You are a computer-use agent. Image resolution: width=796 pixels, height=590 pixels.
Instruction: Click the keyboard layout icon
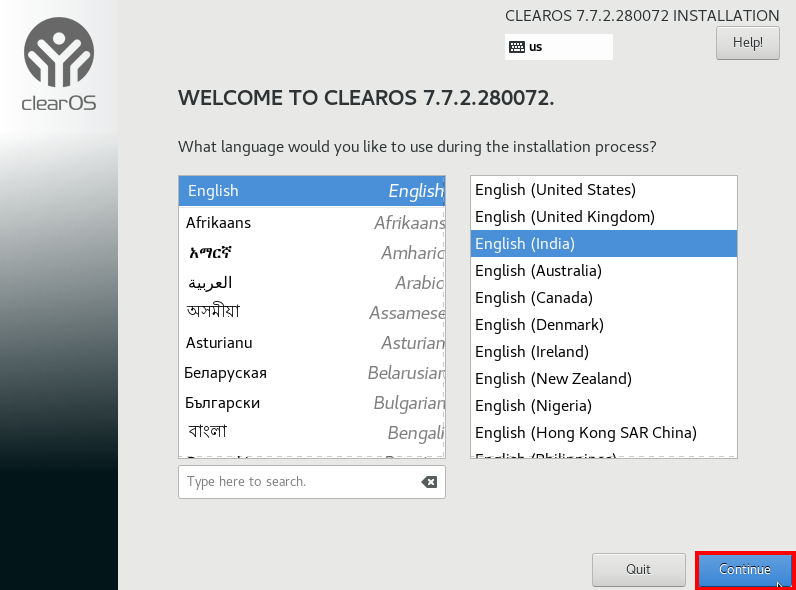(x=517, y=47)
